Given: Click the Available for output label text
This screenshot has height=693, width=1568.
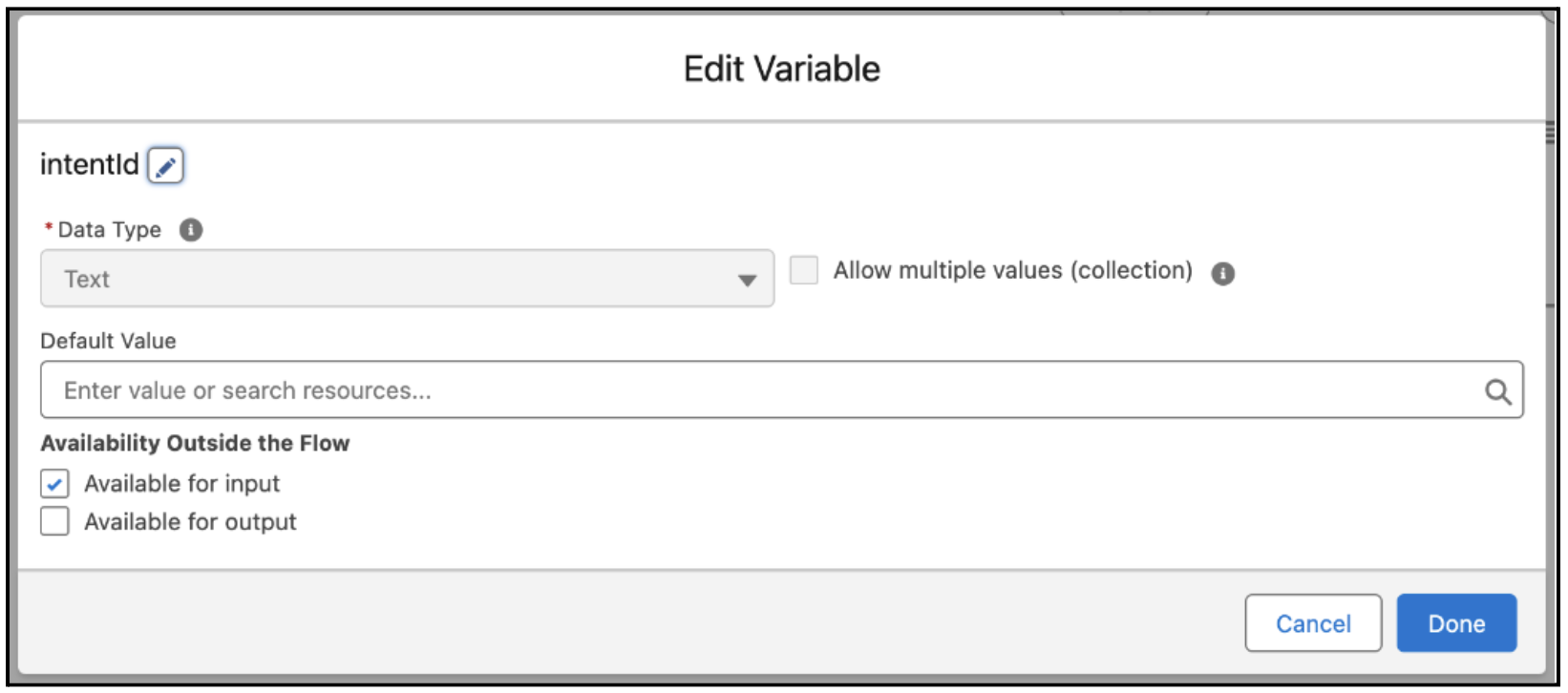Looking at the screenshot, I should tap(190, 522).
